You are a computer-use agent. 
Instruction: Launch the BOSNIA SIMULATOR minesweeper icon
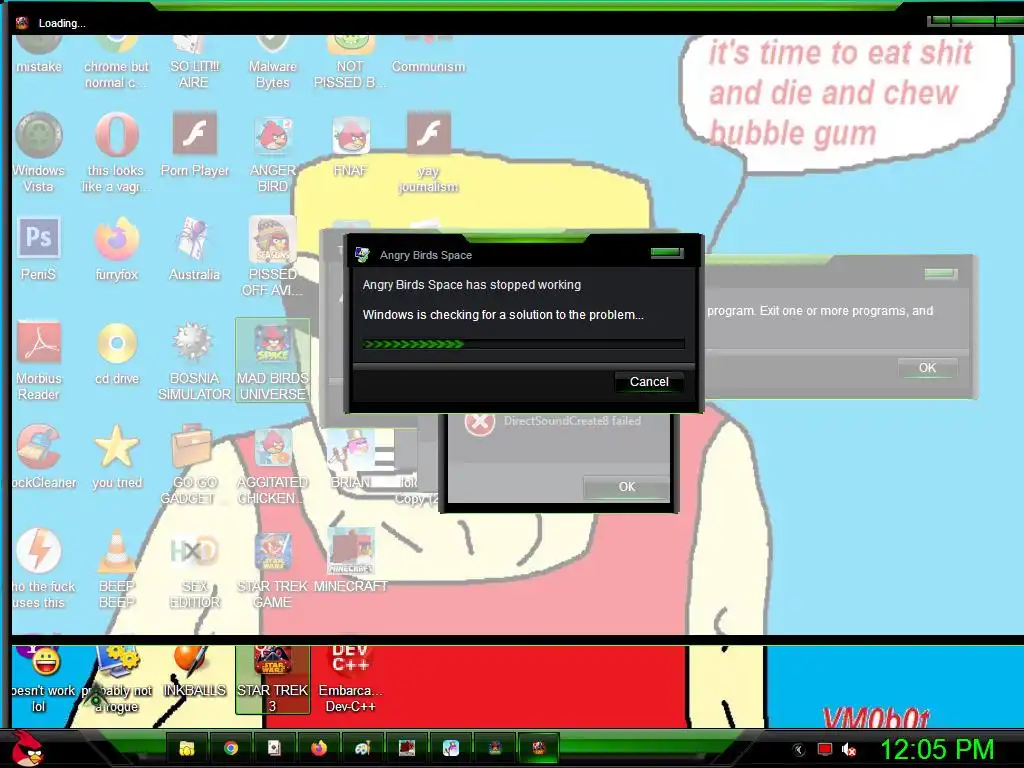pyautogui.click(x=195, y=360)
